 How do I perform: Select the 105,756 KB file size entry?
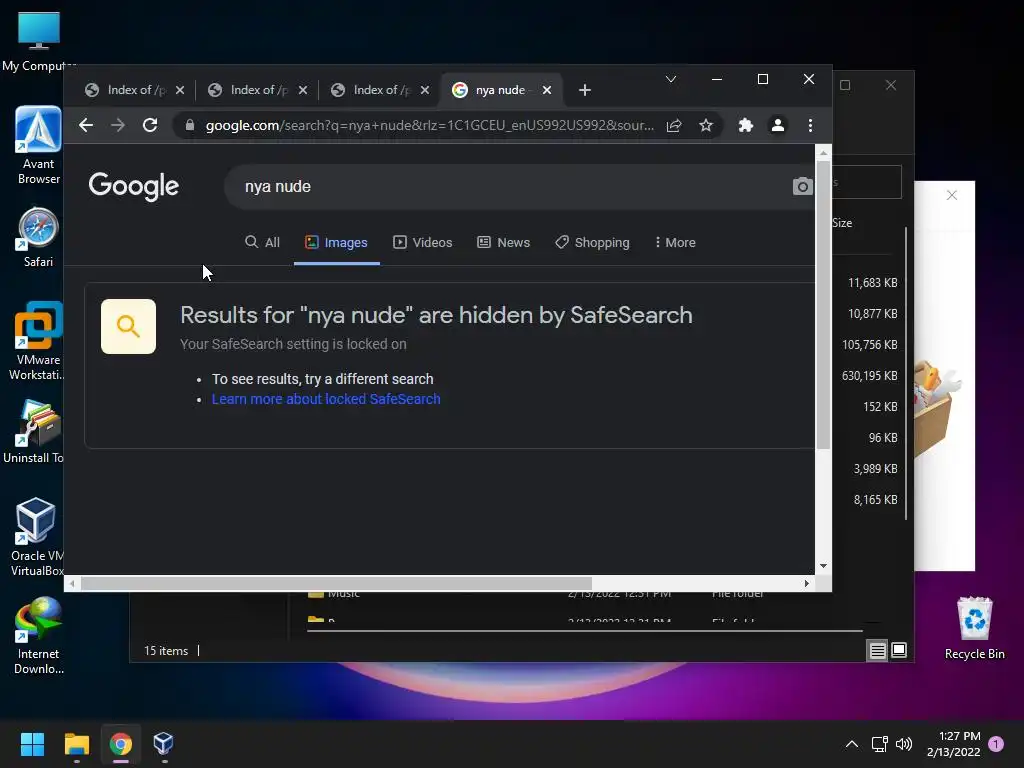(870, 344)
